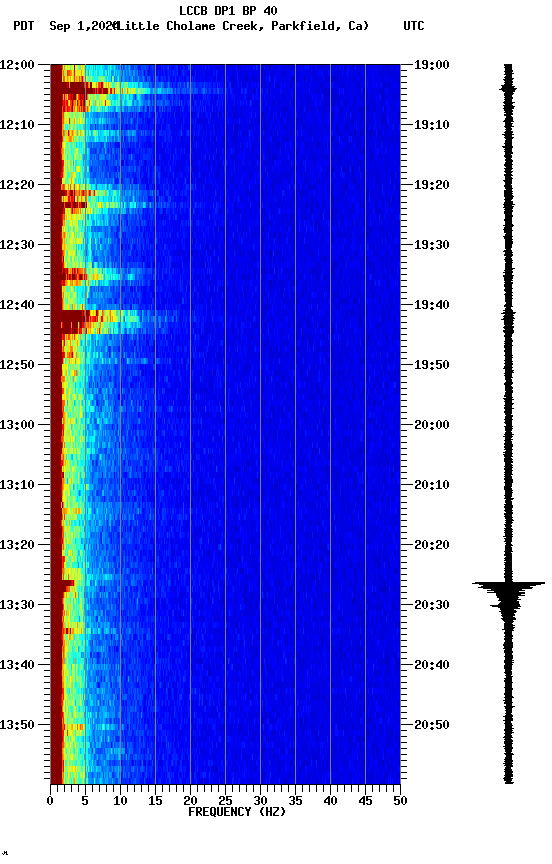The width and height of the screenshot is (552, 864).
Task: Click the '20:20' UTC time label
Action: tap(432, 545)
